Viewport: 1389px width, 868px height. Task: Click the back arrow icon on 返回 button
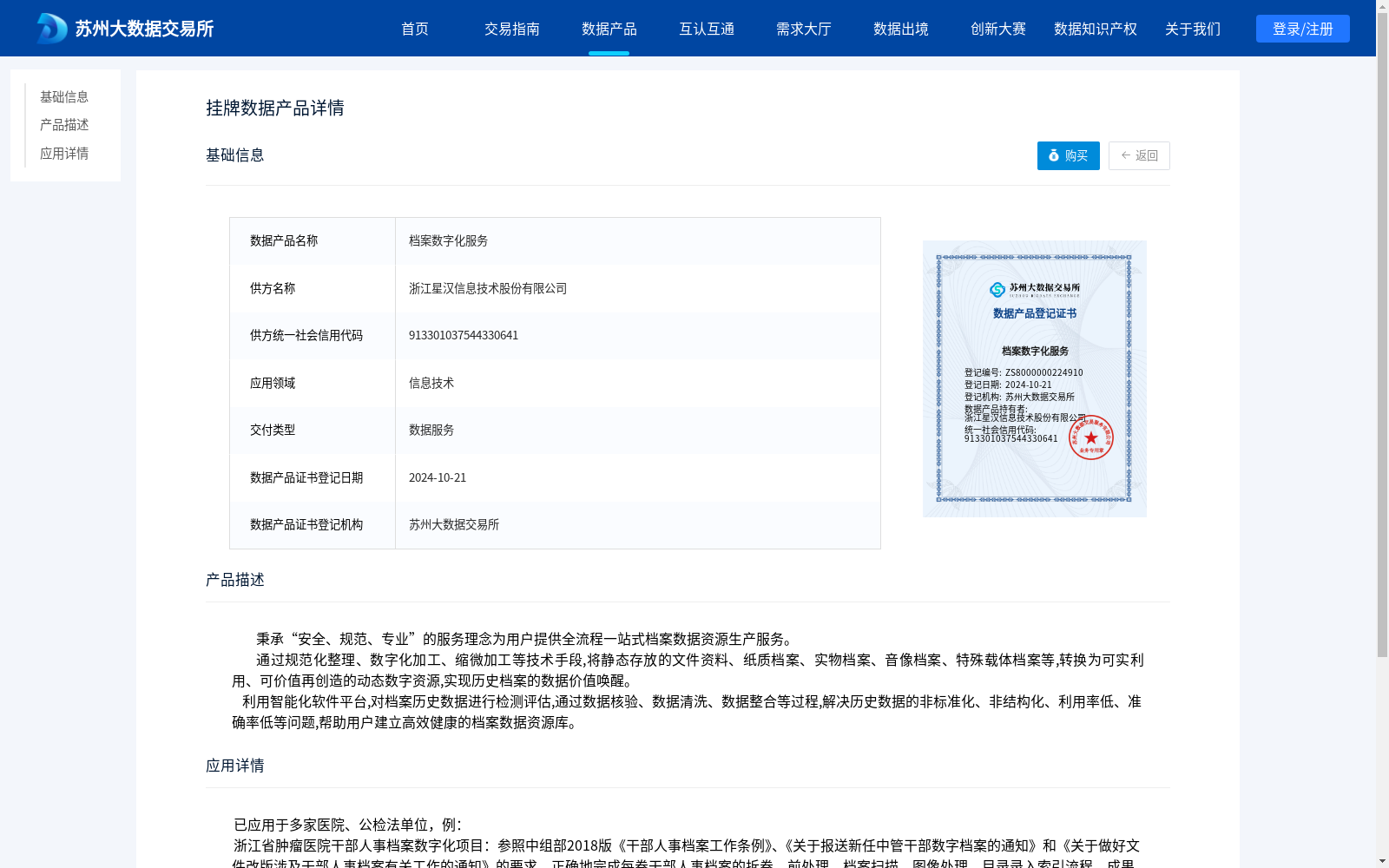tap(1126, 155)
